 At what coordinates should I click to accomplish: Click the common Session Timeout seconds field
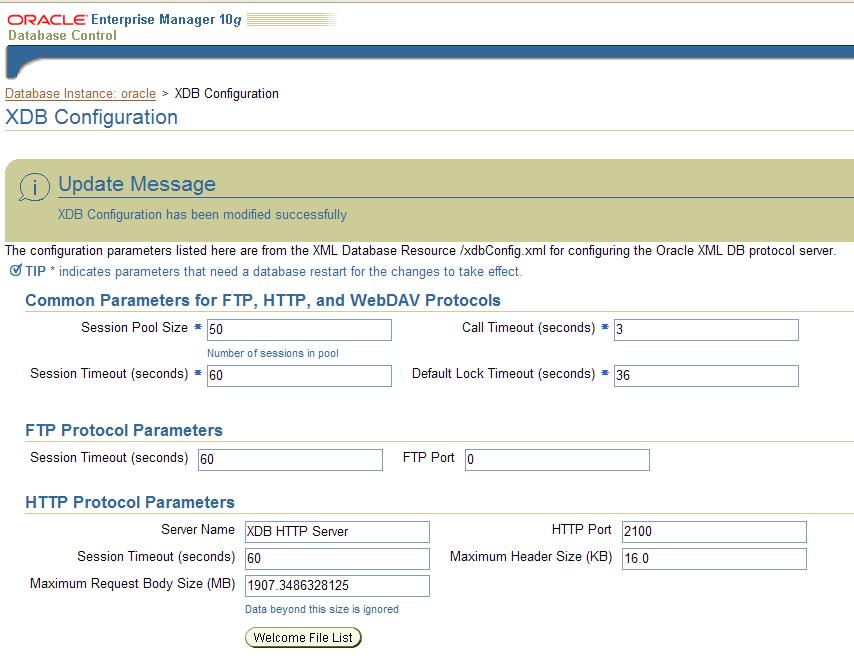coord(299,375)
